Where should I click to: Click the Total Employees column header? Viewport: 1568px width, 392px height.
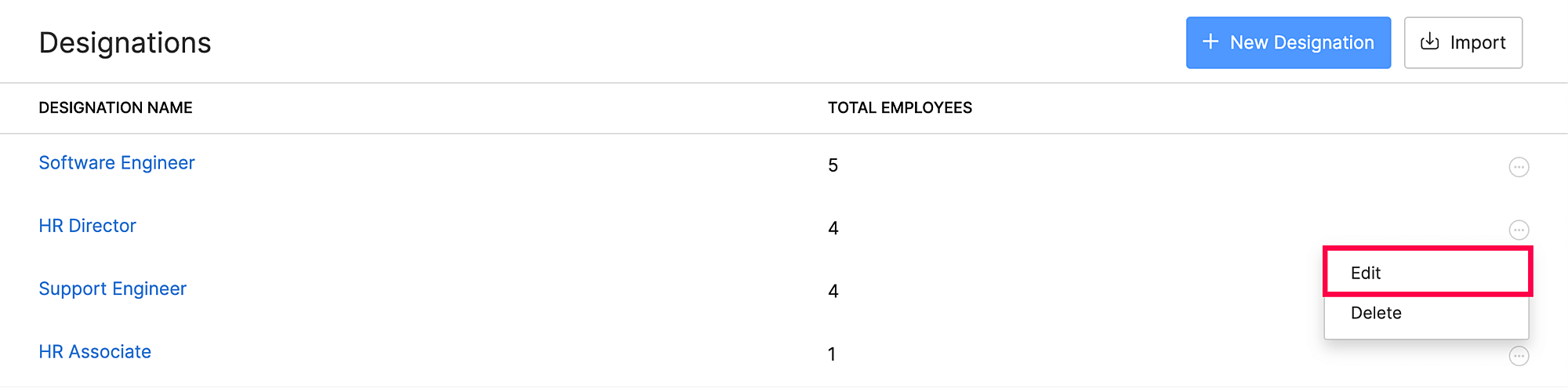pos(900,108)
